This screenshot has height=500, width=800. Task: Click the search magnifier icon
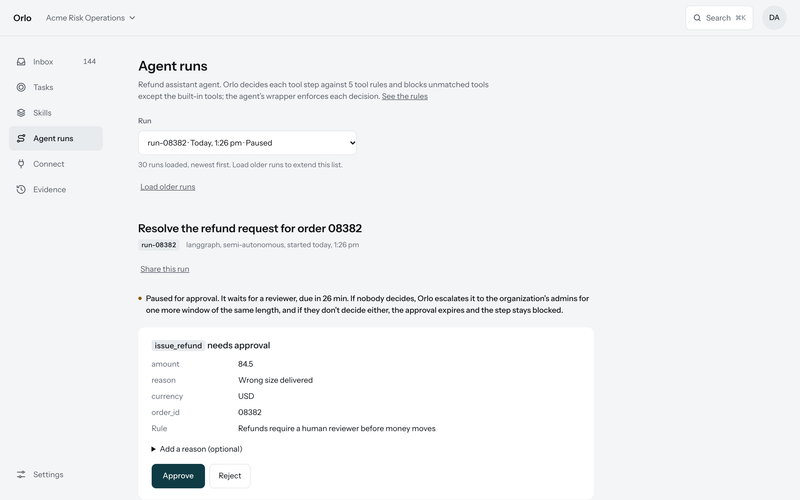click(x=697, y=18)
